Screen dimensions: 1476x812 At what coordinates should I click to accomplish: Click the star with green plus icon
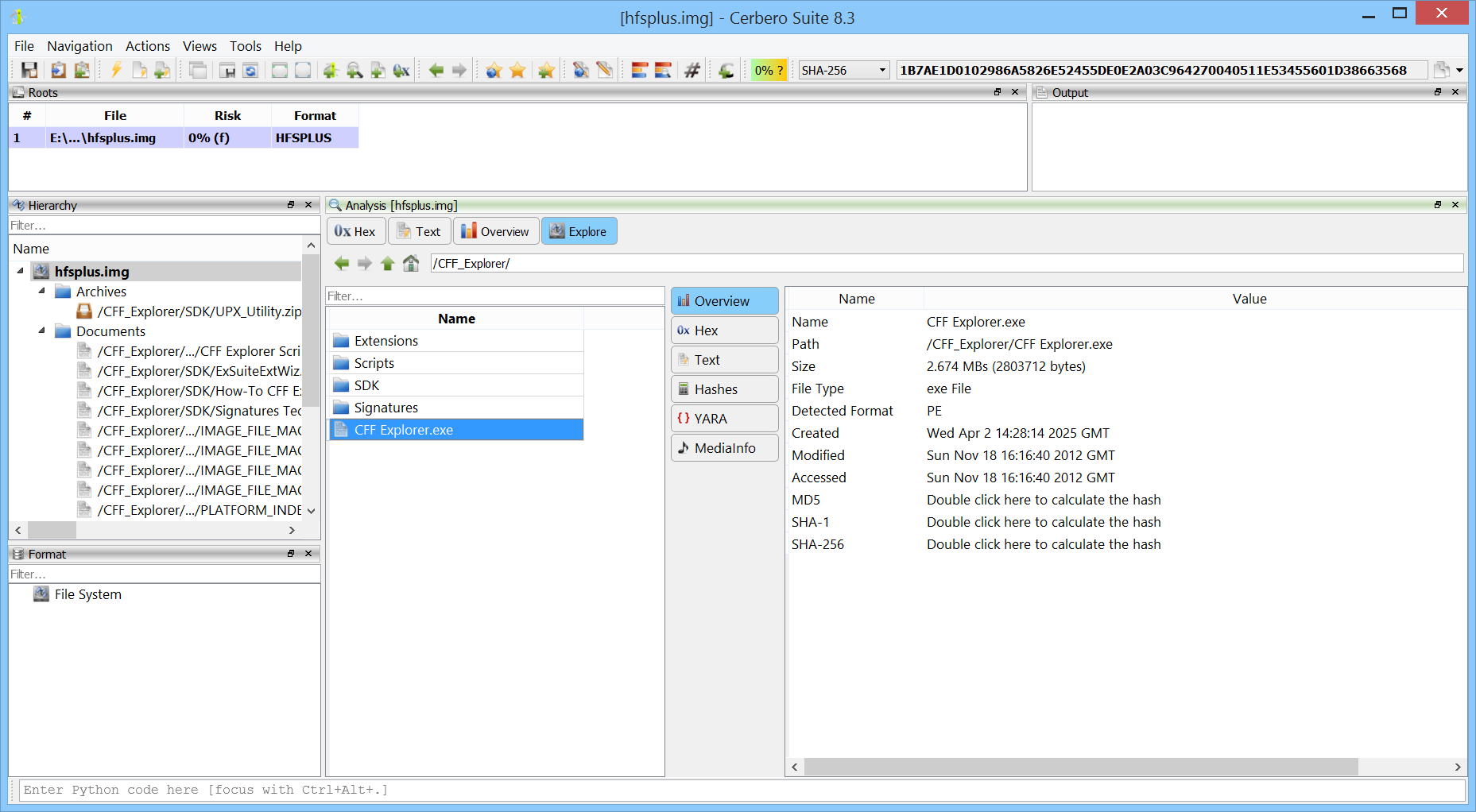[546, 70]
